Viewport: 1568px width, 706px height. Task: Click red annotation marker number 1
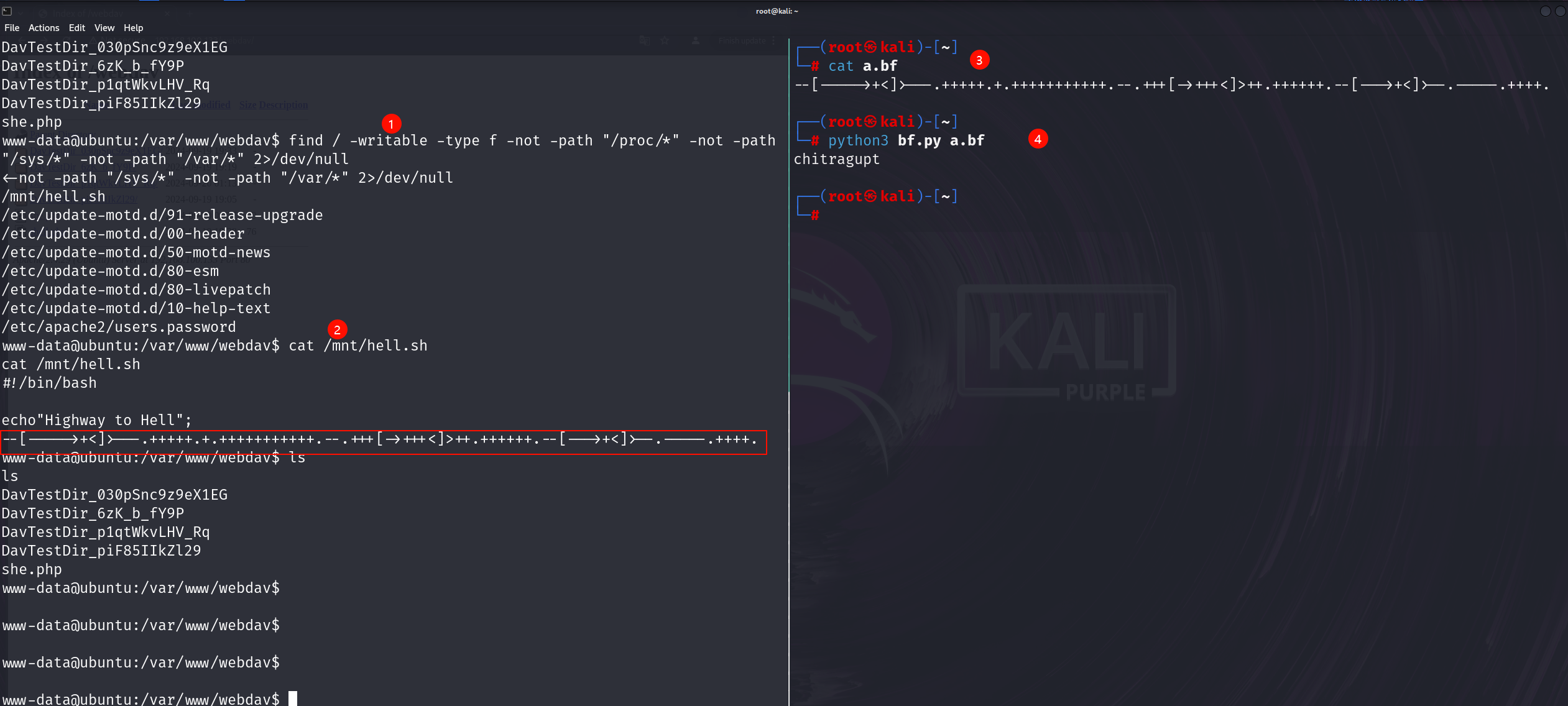point(391,124)
